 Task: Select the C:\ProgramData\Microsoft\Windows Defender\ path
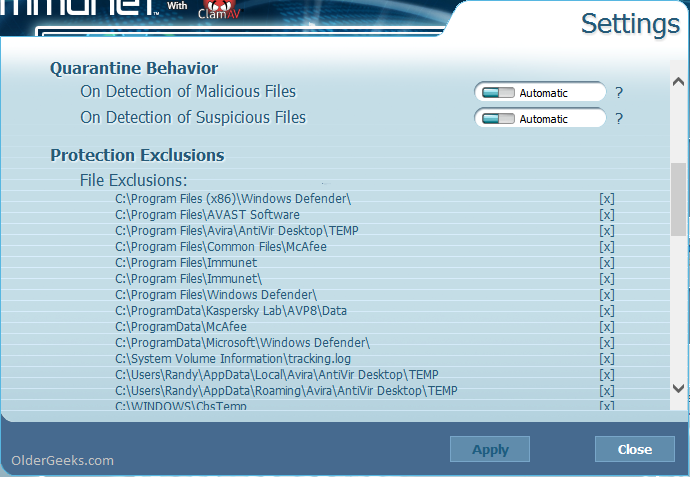(x=242, y=343)
